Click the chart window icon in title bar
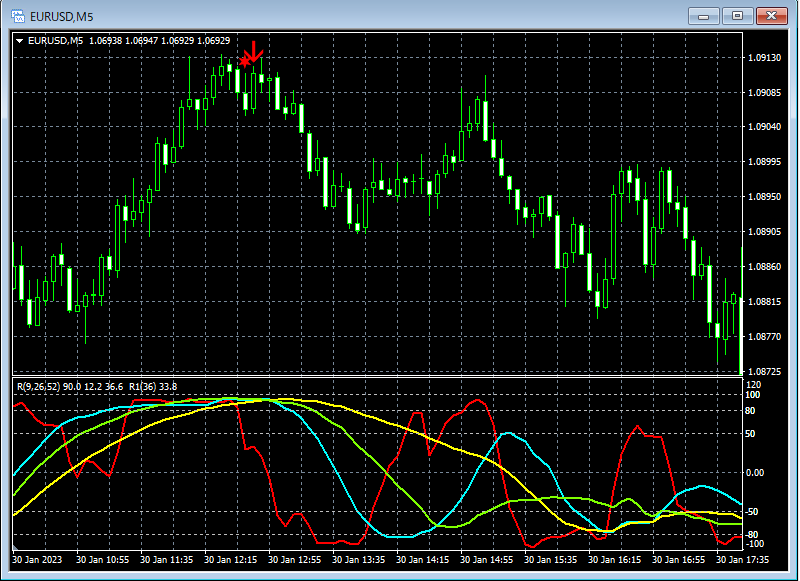The image size is (800, 581). tap(18, 16)
